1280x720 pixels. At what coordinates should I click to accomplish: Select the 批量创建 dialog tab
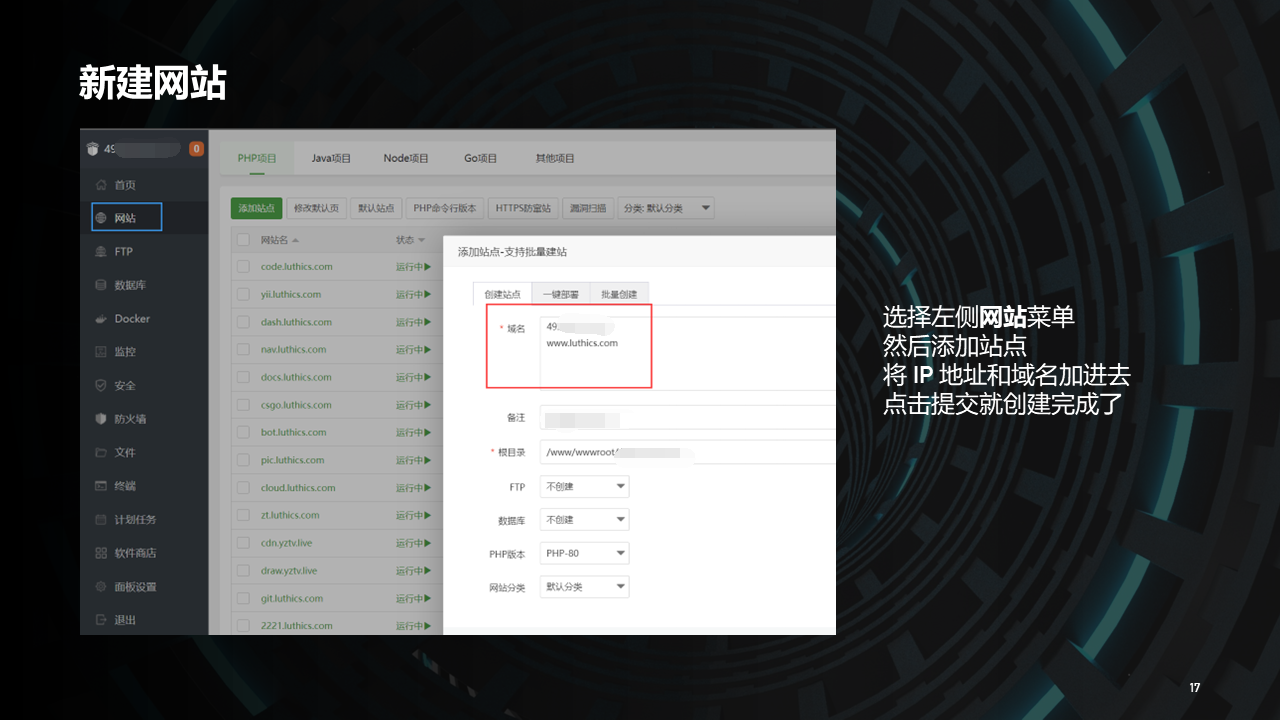(619, 294)
